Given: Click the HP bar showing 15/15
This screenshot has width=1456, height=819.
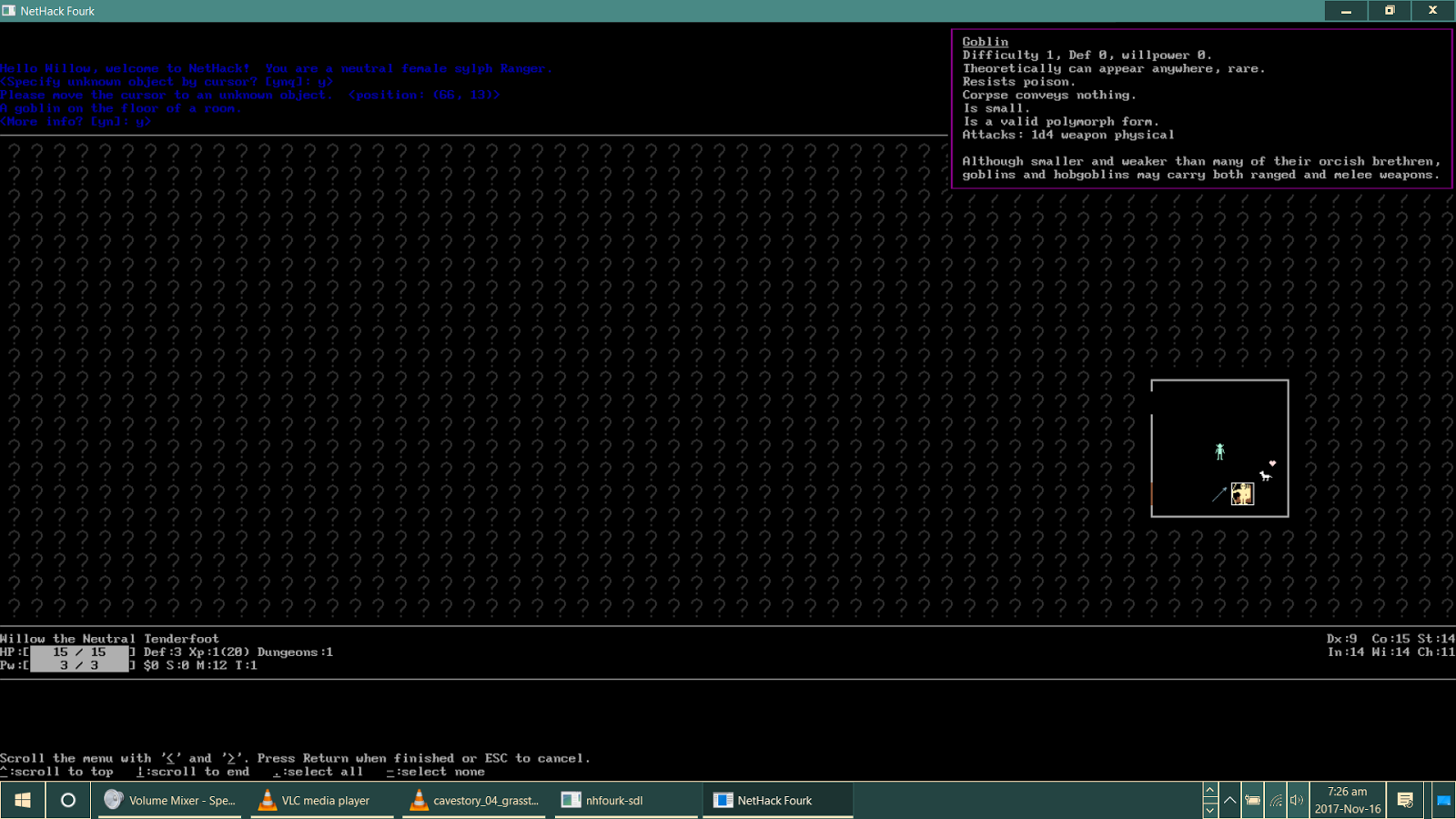Looking at the screenshot, I should (x=79, y=652).
